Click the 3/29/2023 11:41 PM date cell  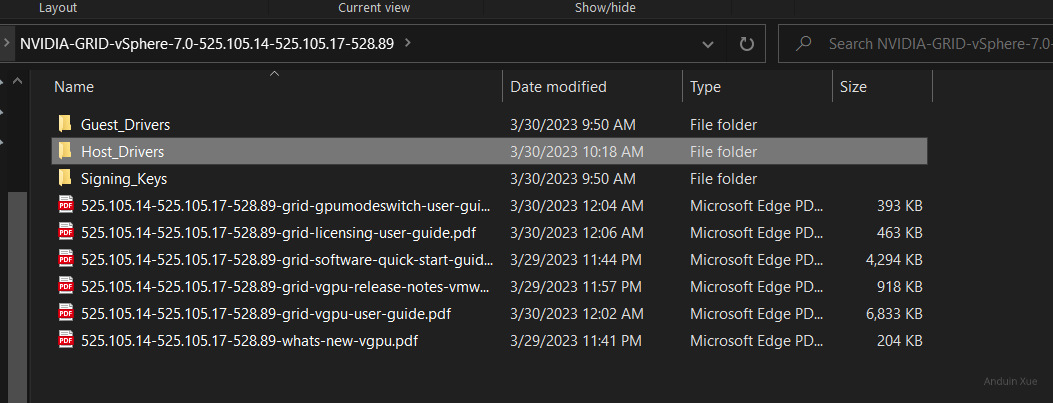(576, 341)
